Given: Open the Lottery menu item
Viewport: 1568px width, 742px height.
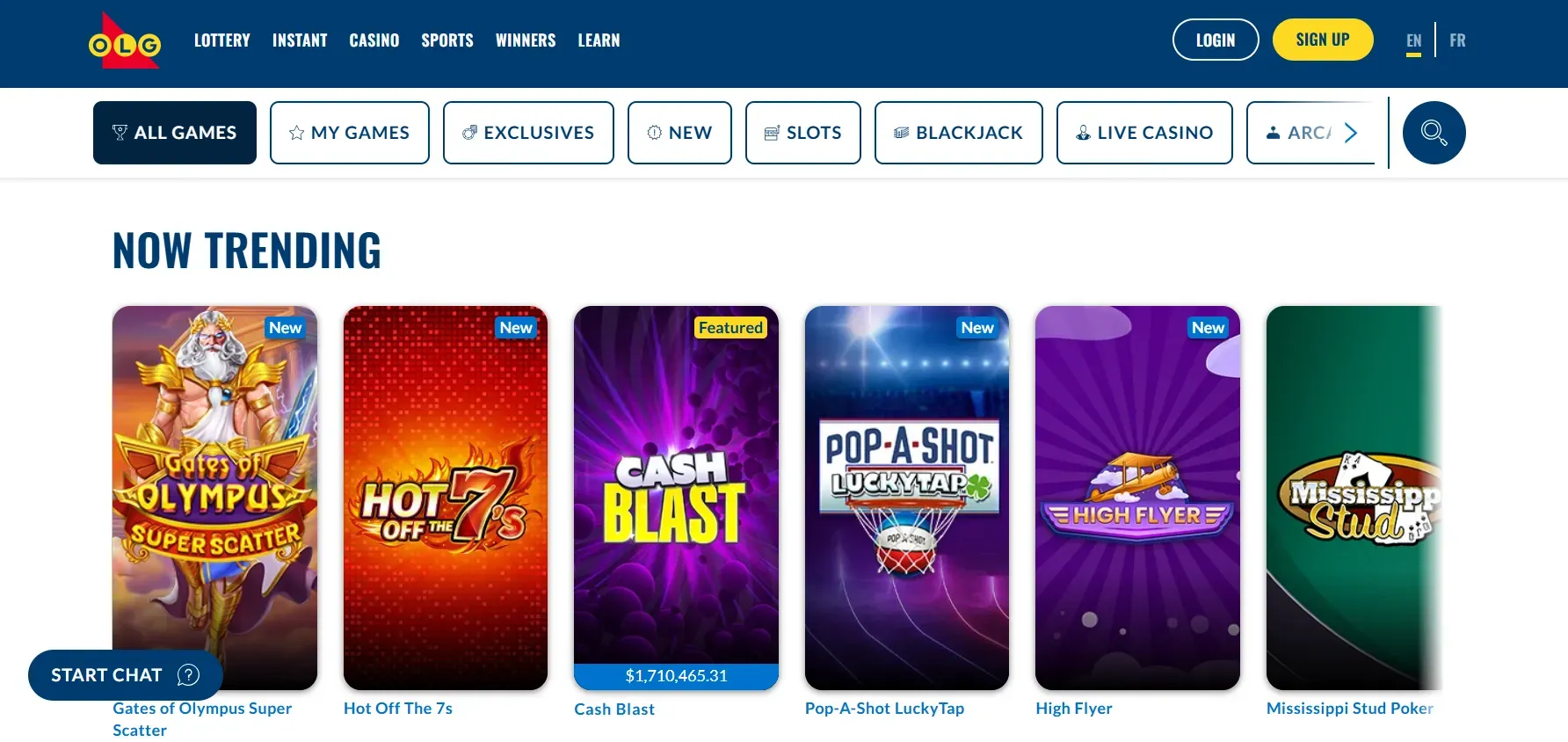Looking at the screenshot, I should (221, 40).
